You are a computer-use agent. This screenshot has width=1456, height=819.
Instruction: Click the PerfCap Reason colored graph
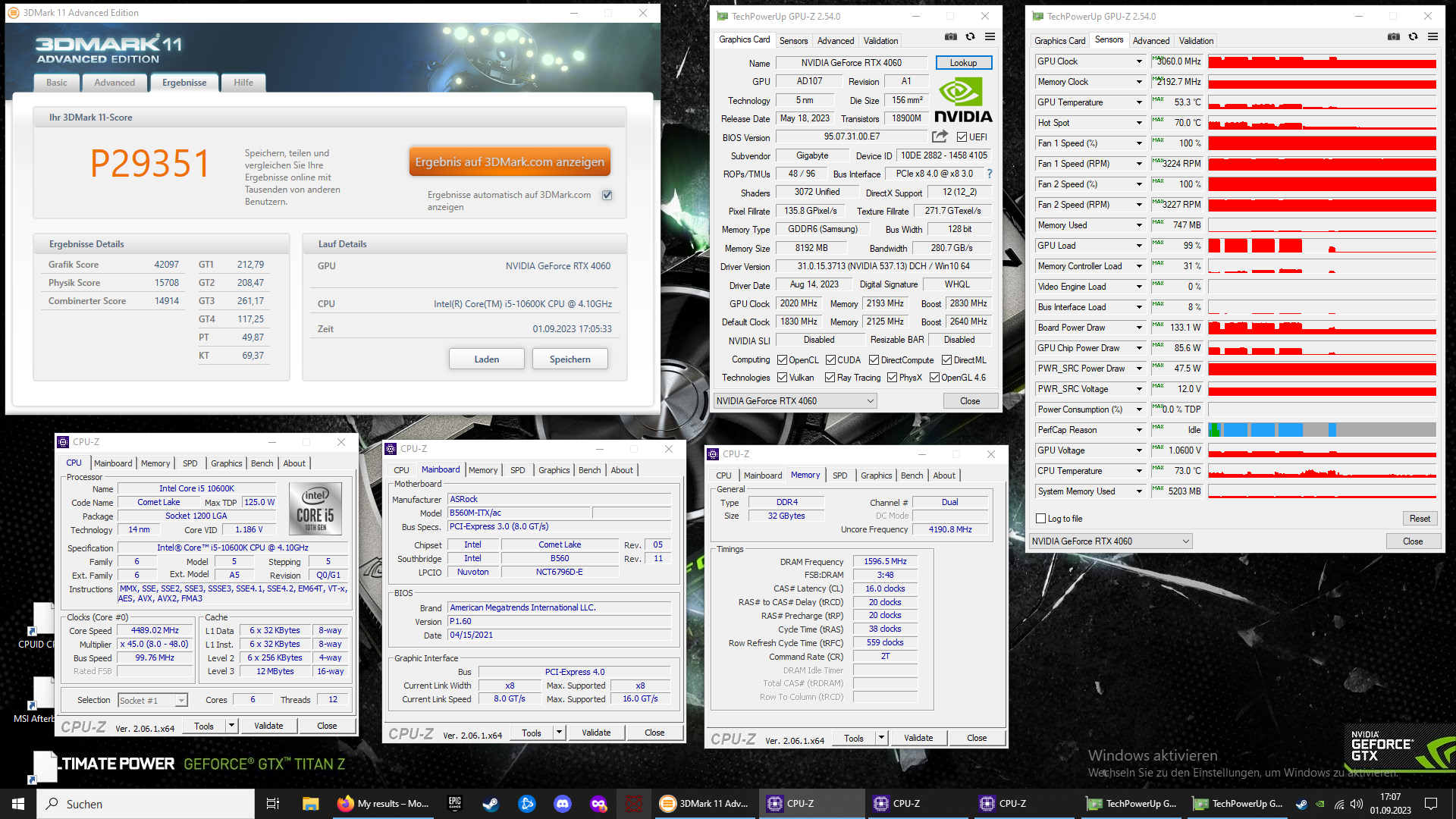click(1322, 430)
